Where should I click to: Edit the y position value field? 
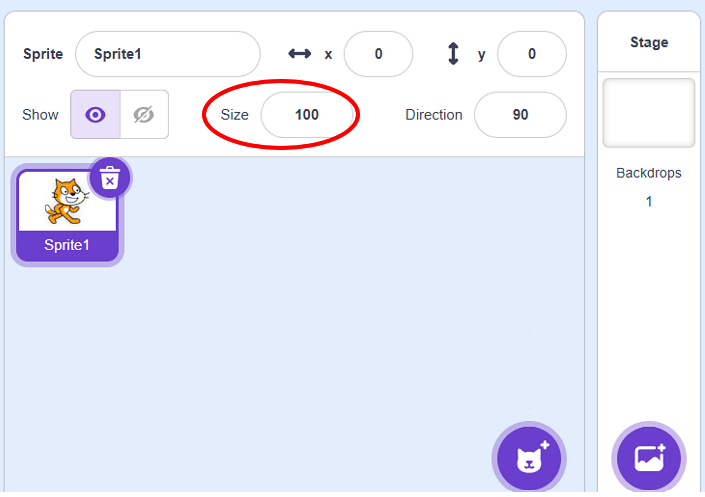point(532,54)
